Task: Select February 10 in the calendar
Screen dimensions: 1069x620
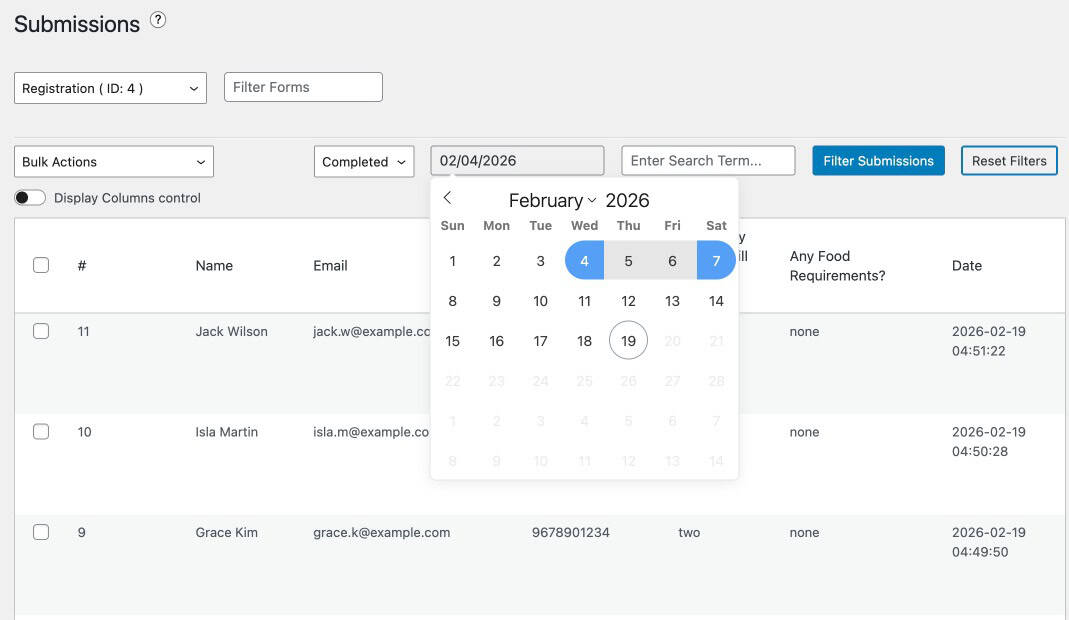Action: (541, 301)
